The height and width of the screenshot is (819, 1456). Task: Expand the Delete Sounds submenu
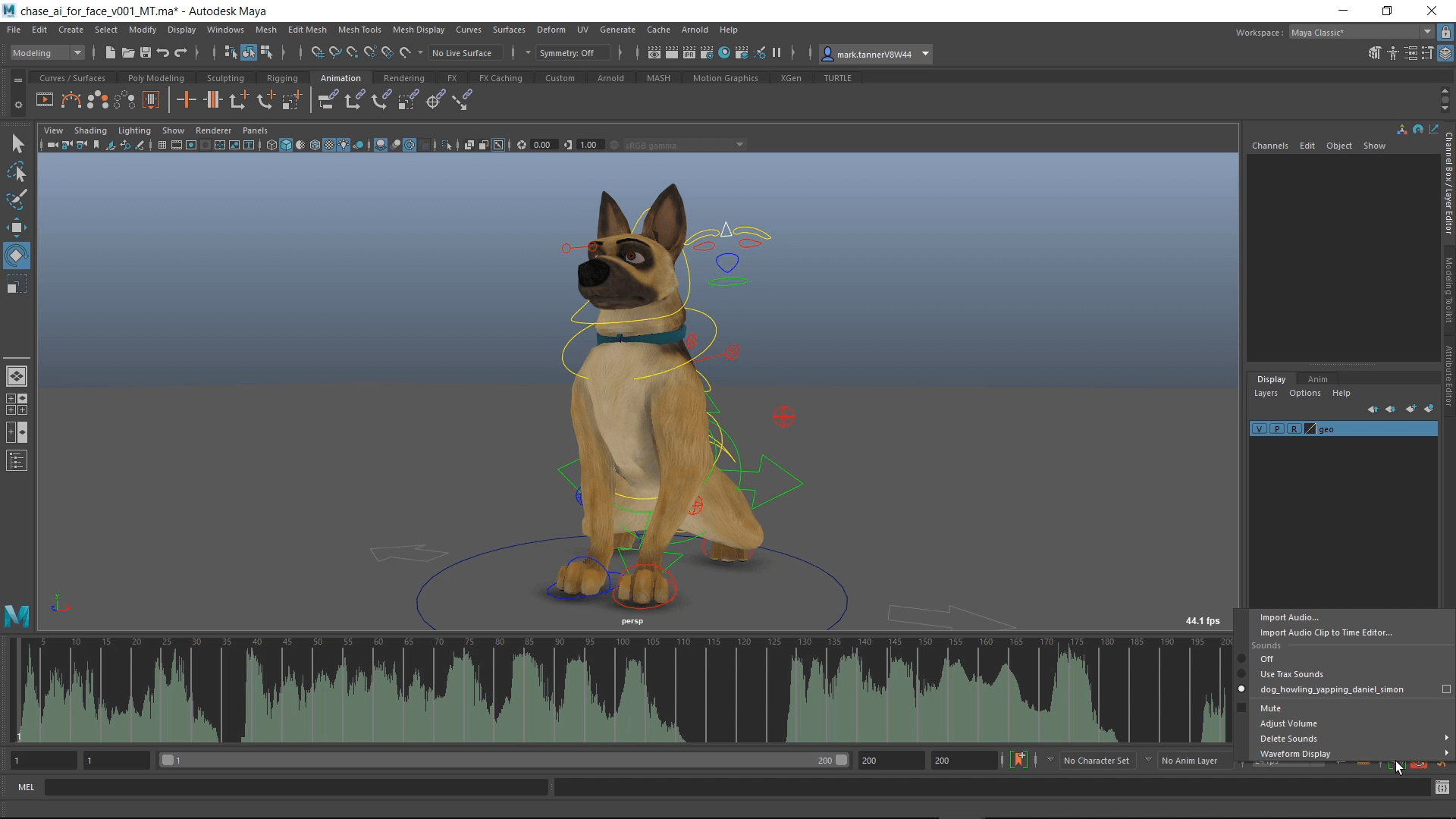coord(1344,739)
